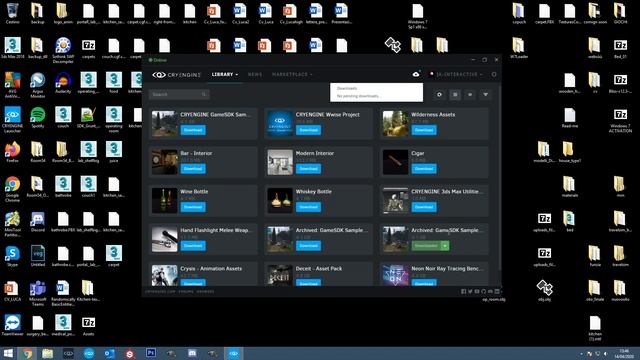
Task: Open the Neon Noir Ray Tracing Benchmark thumbnail
Action: coord(395,275)
